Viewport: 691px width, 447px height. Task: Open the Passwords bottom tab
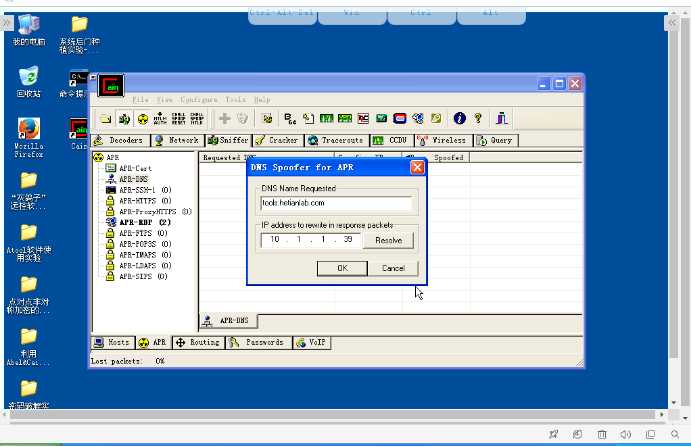[x=258, y=343]
